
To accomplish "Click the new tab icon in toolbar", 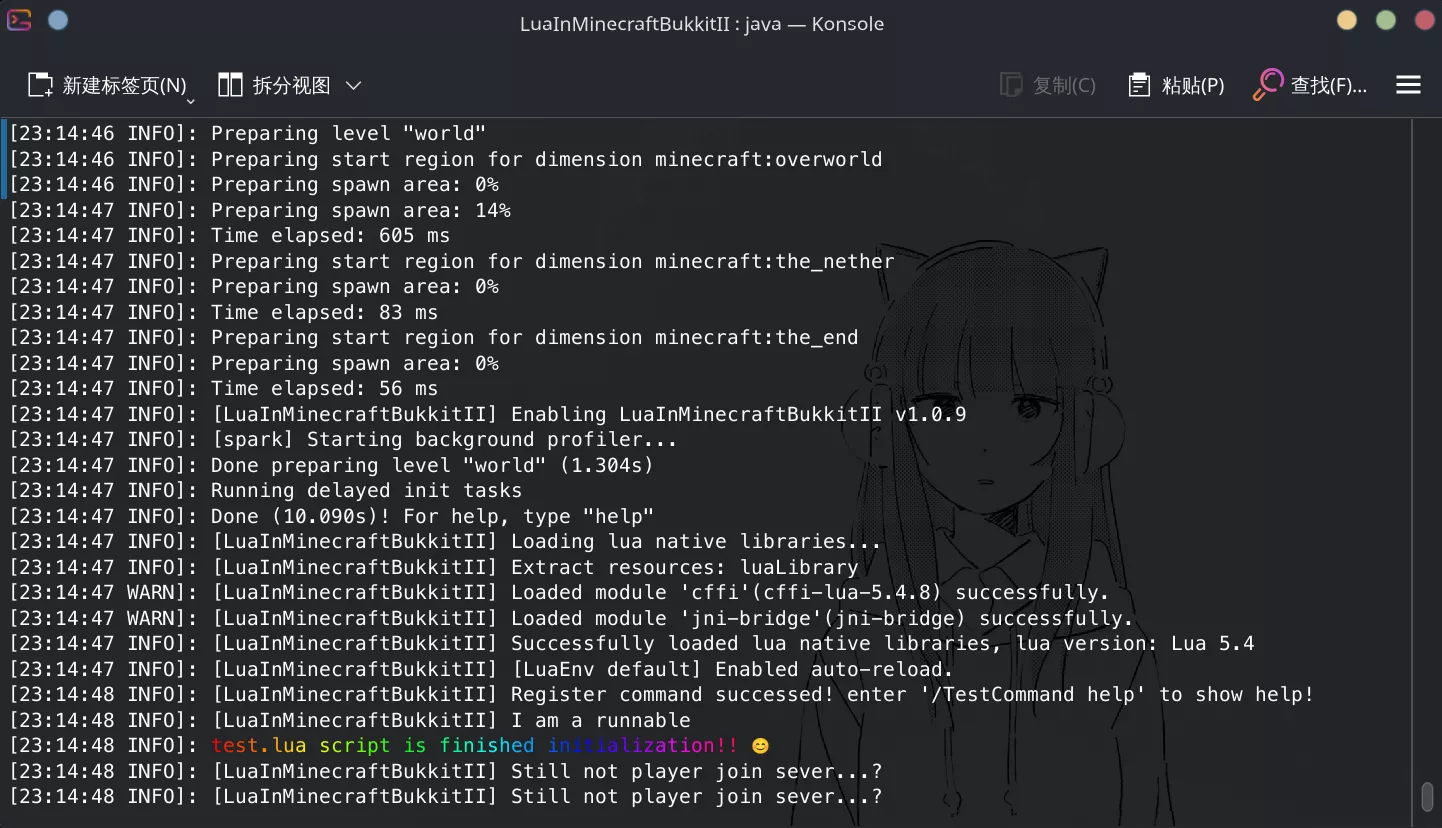I will (x=40, y=86).
